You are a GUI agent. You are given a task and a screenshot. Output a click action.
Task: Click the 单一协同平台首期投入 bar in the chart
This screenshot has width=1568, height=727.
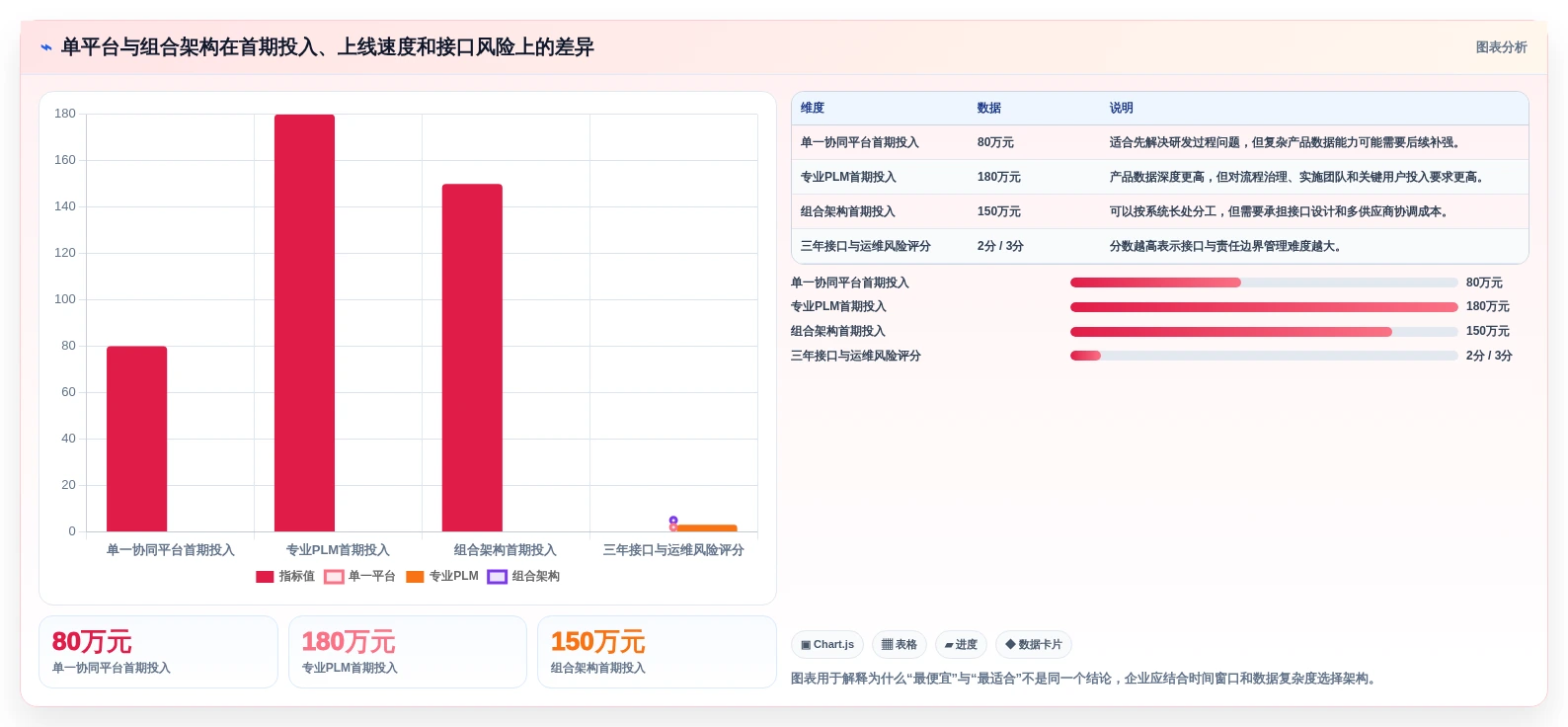point(136,439)
